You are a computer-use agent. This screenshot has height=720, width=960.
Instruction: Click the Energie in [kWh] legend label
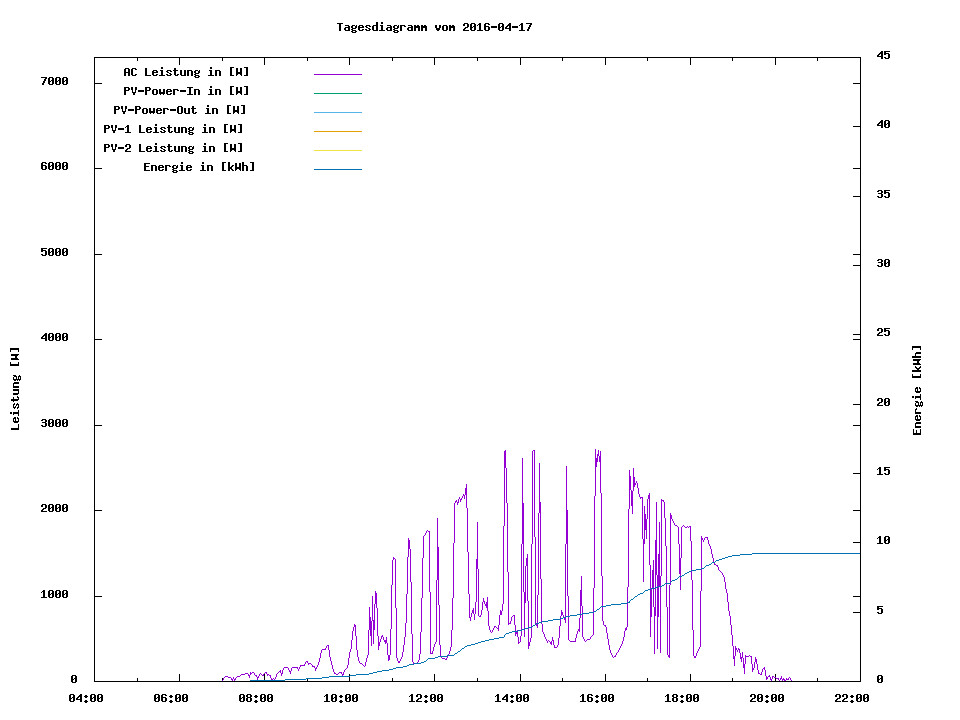[199, 167]
